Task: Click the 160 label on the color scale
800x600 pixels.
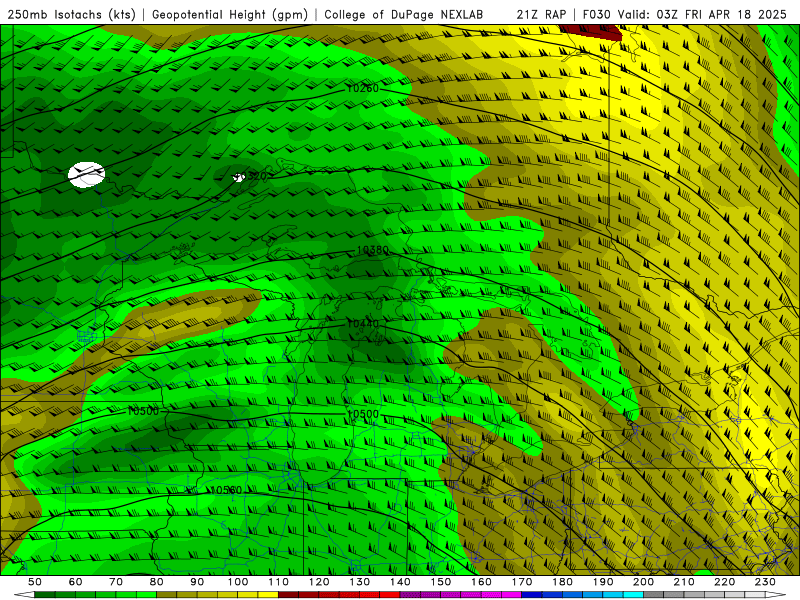Action: [x=481, y=582]
